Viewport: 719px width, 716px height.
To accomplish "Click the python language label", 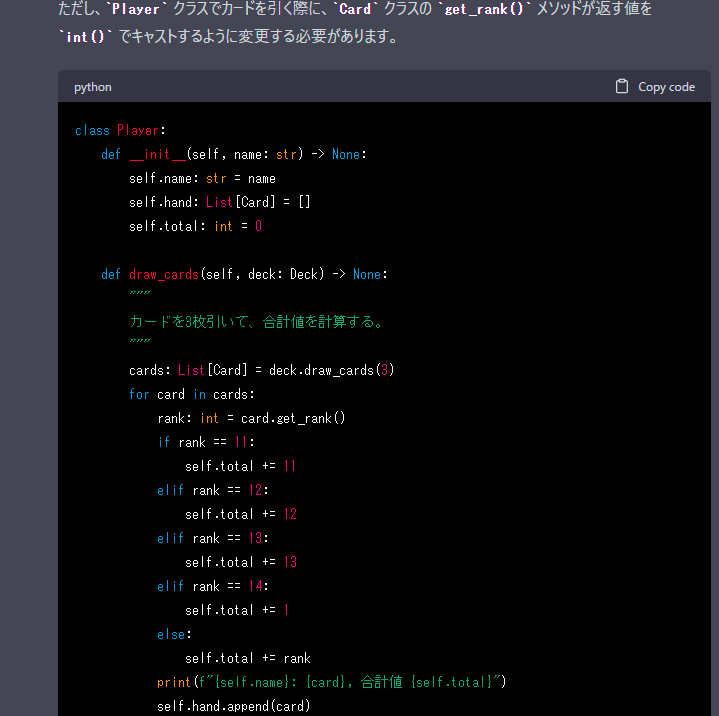I will (x=93, y=87).
